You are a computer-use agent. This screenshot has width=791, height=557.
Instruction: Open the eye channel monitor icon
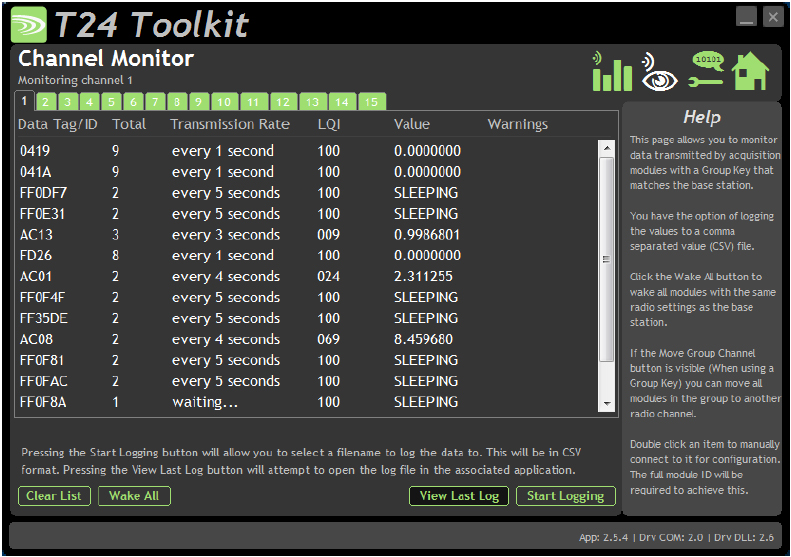click(659, 72)
